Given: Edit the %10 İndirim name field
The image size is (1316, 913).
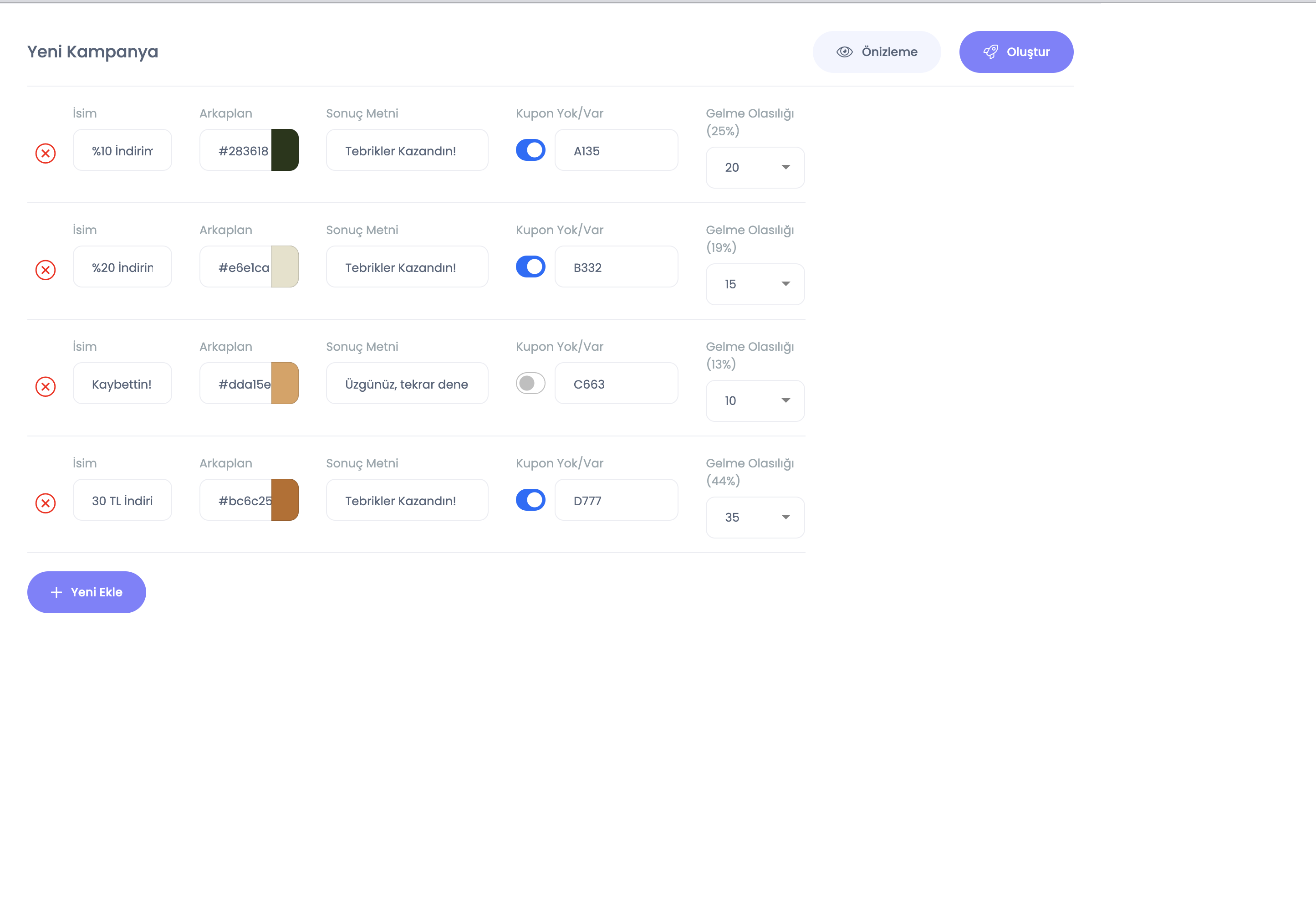Looking at the screenshot, I should (x=122, y=150).
